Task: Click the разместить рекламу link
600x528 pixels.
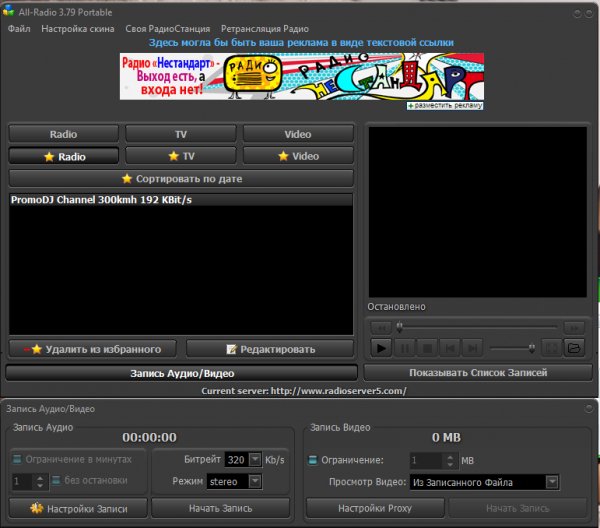Action: (445, 106)
